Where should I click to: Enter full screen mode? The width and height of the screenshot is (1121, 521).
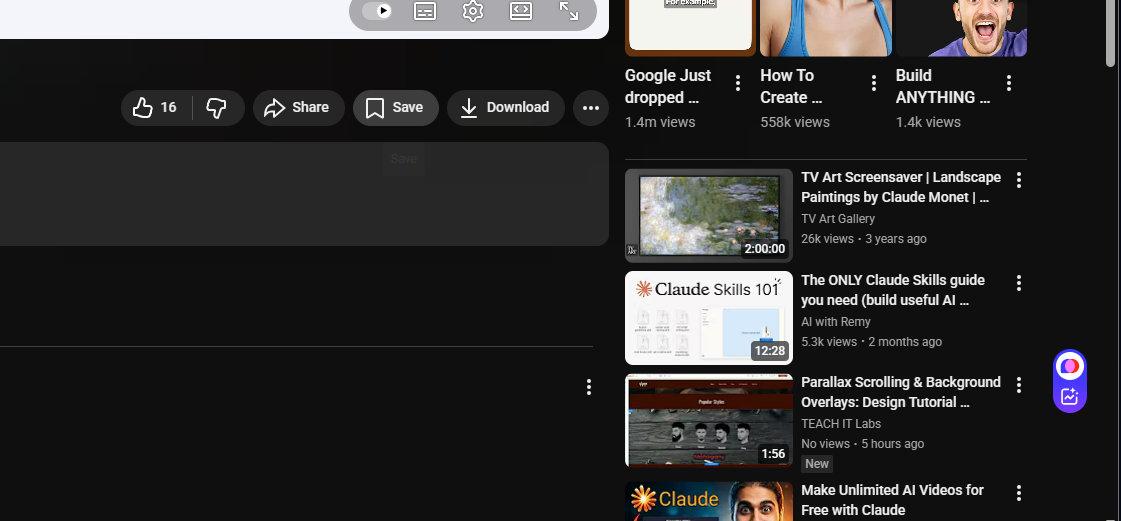[x=569, y=11]
